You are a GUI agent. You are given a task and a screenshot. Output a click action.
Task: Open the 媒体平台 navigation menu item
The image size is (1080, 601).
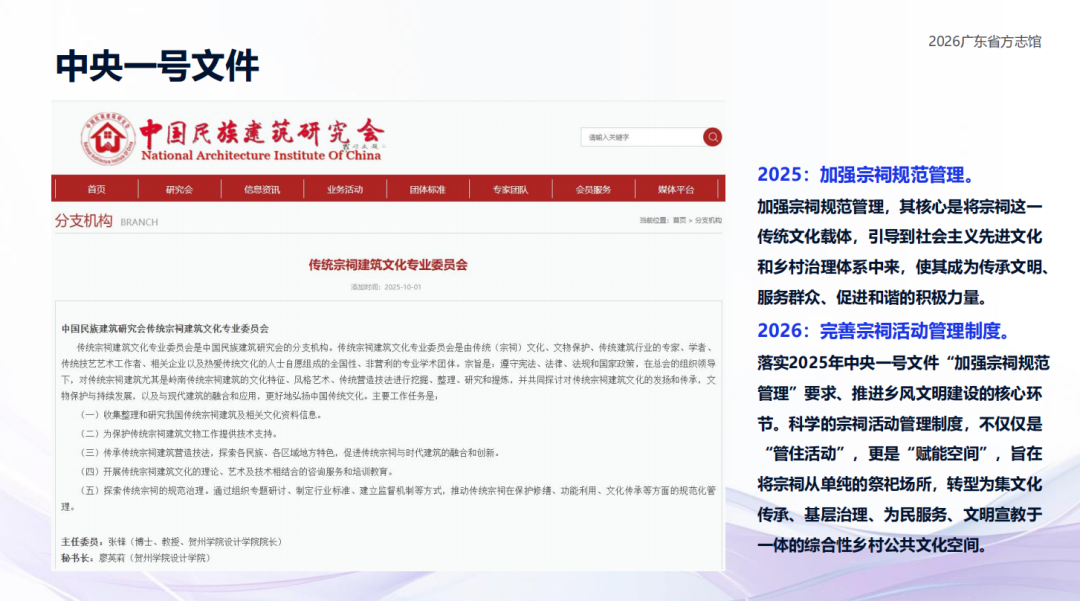click(x=676, y=189)
